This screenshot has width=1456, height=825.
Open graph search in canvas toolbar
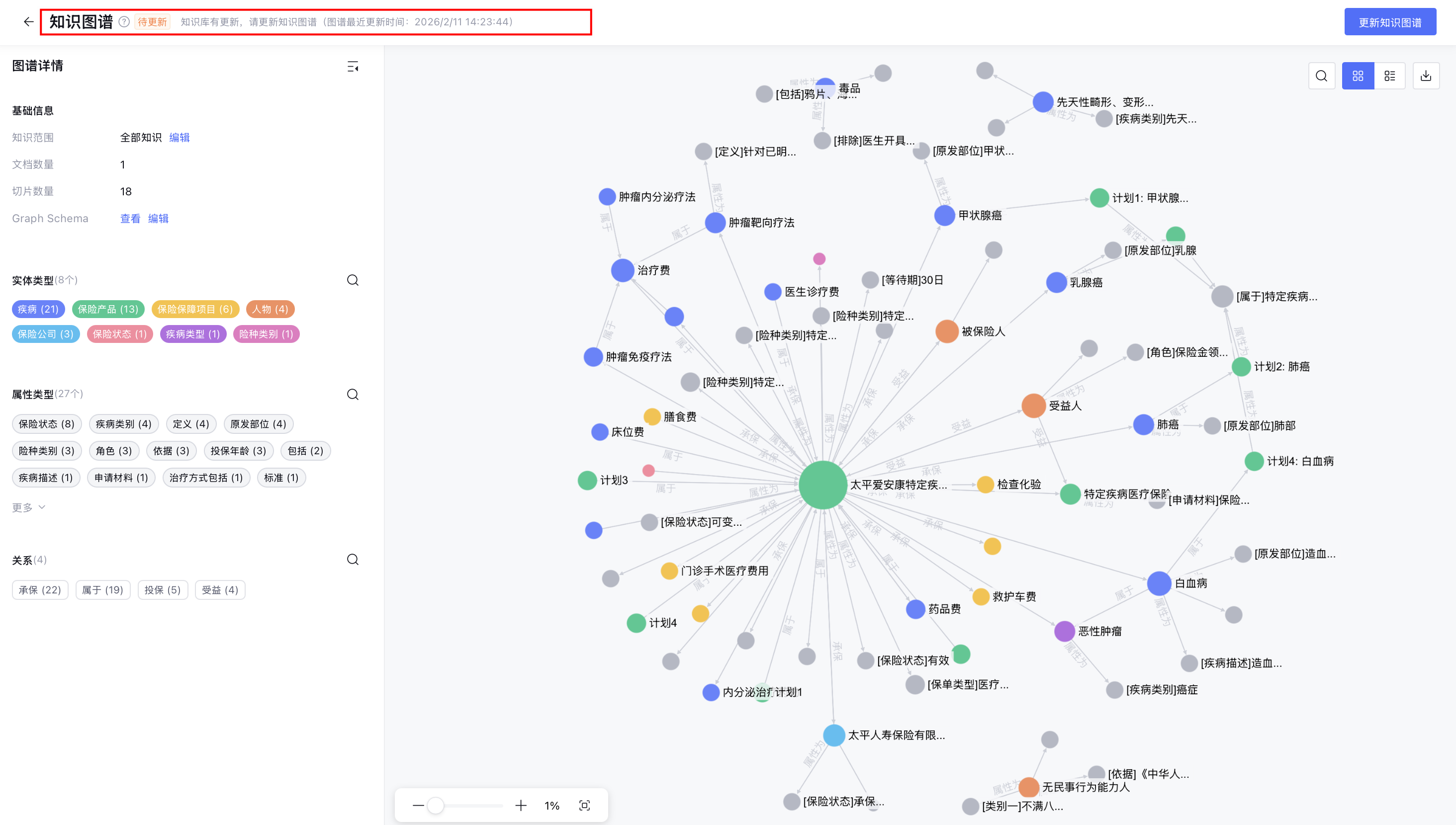point(1321,76)
